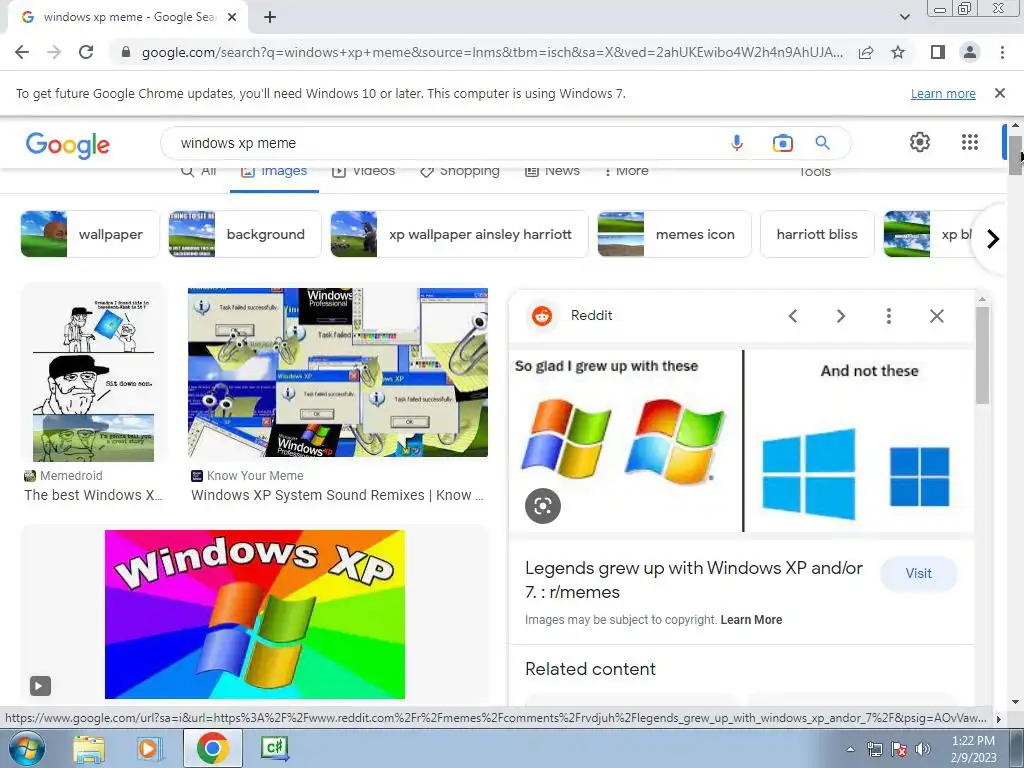
Task: Switch to the Shopping tab
Action: [x=460, y=172]
